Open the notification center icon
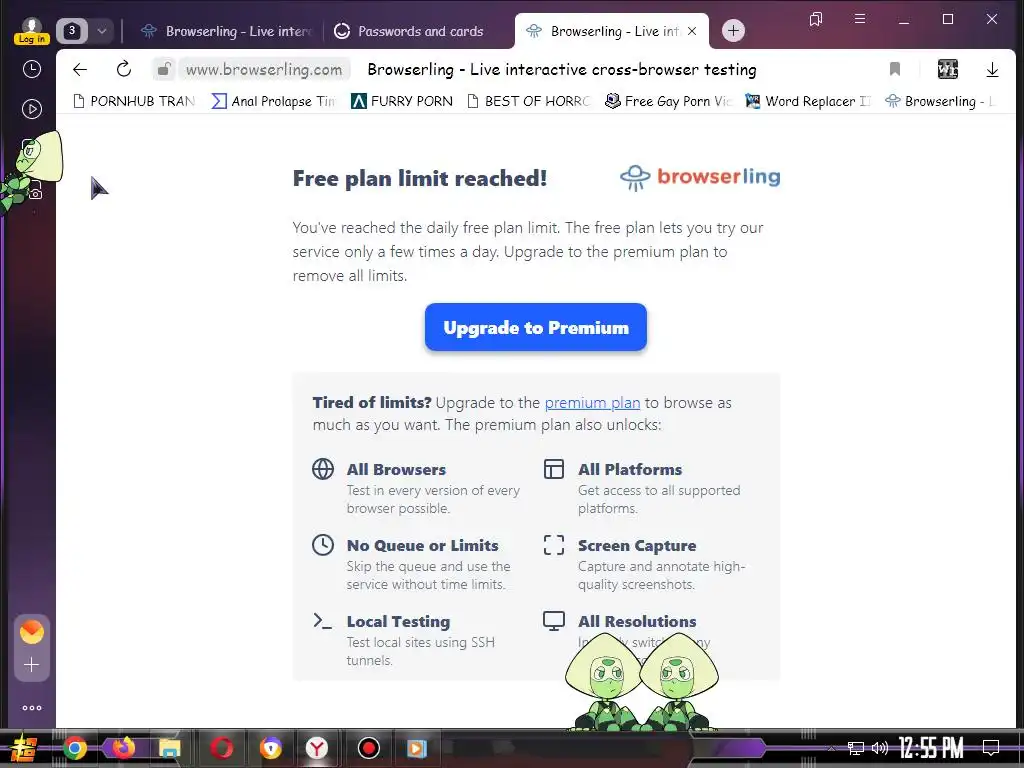This screenshot has width=1024, height=768. 991,748
